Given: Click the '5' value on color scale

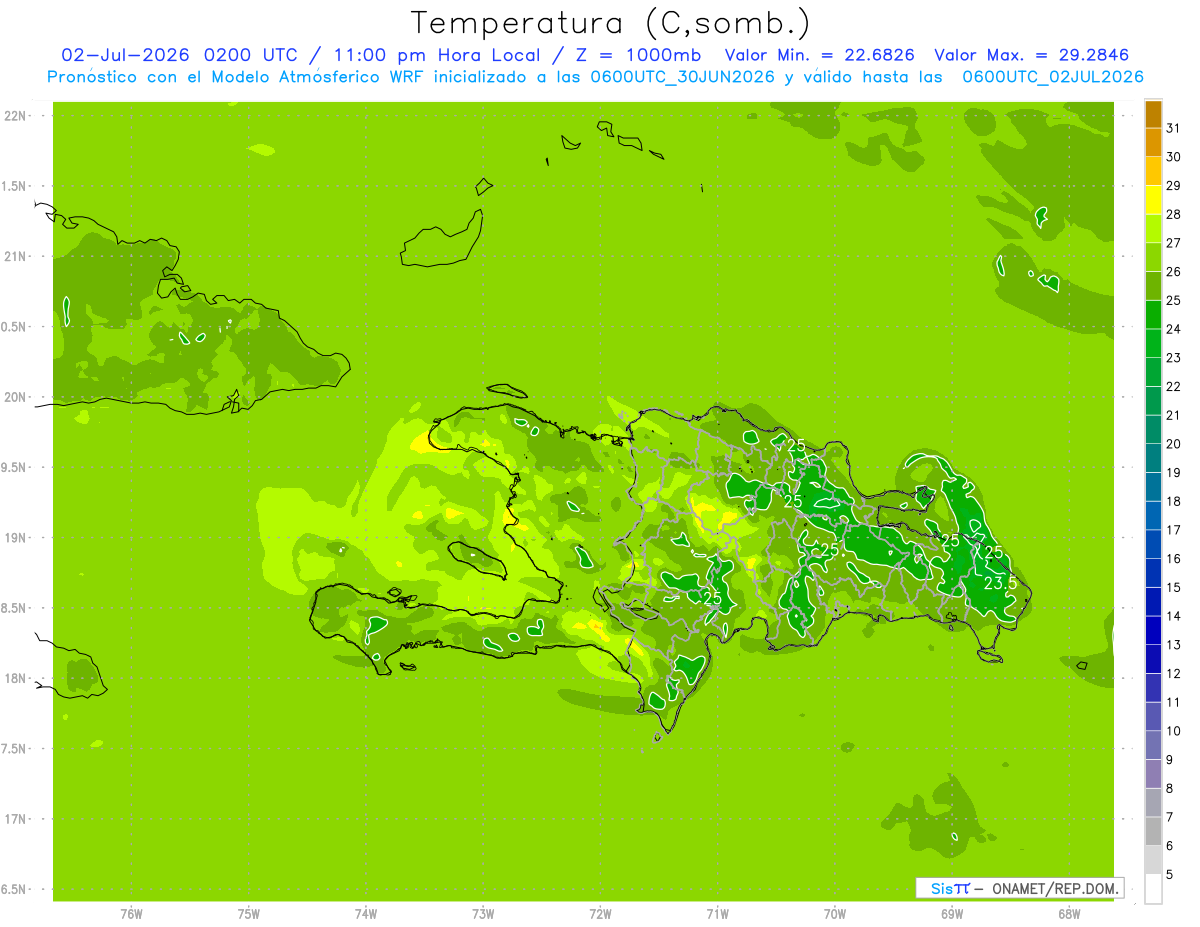Looking at the screenshot, I should [x=1170, y=876].
